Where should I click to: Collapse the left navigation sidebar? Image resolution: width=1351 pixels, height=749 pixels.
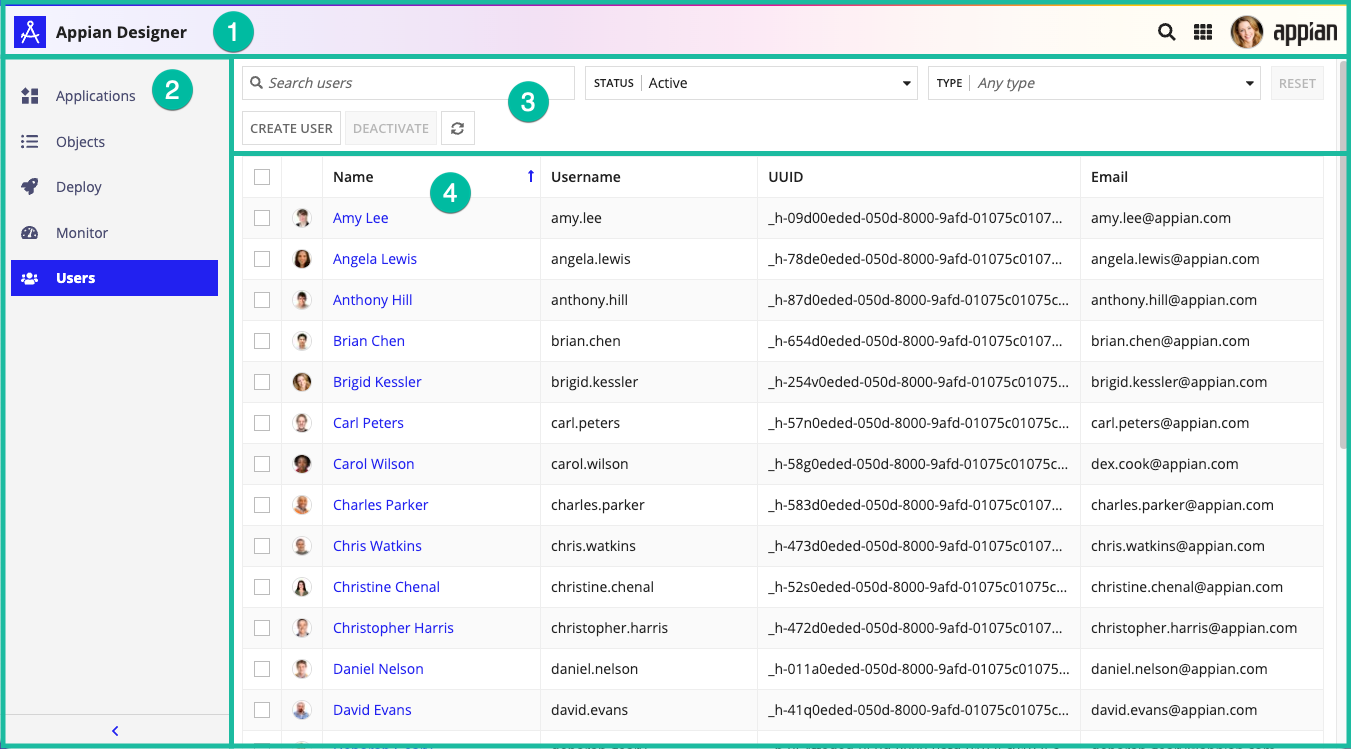tap(115, 731)
